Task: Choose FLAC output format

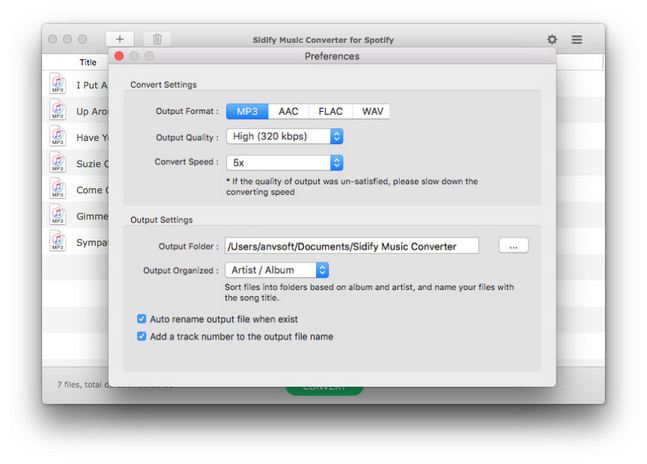Action: (x=331, y=111)
